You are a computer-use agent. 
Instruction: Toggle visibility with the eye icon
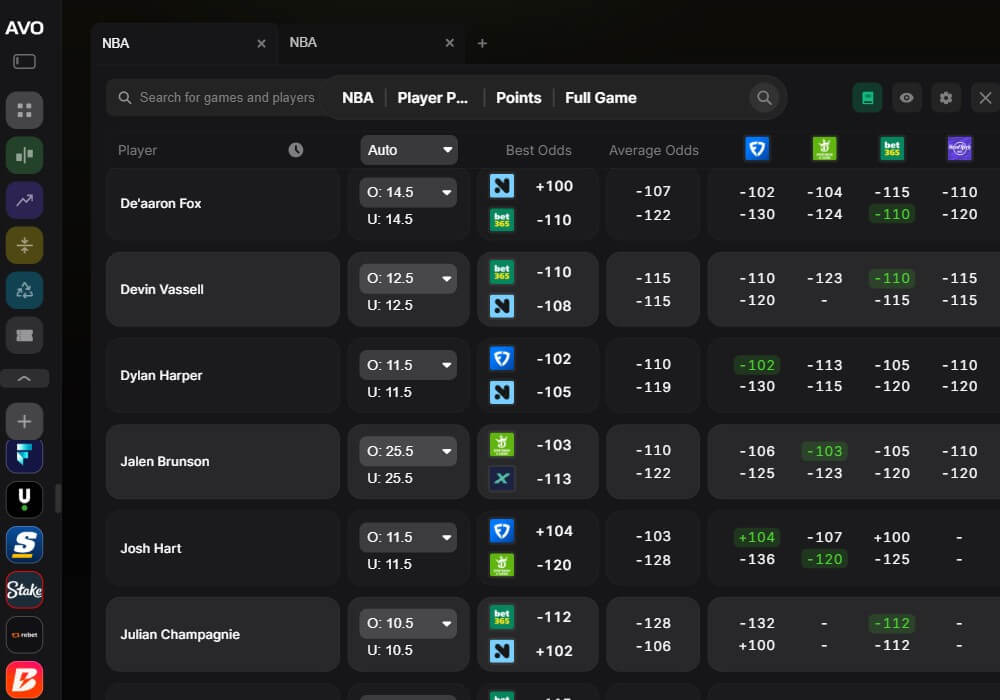point(906,98)
